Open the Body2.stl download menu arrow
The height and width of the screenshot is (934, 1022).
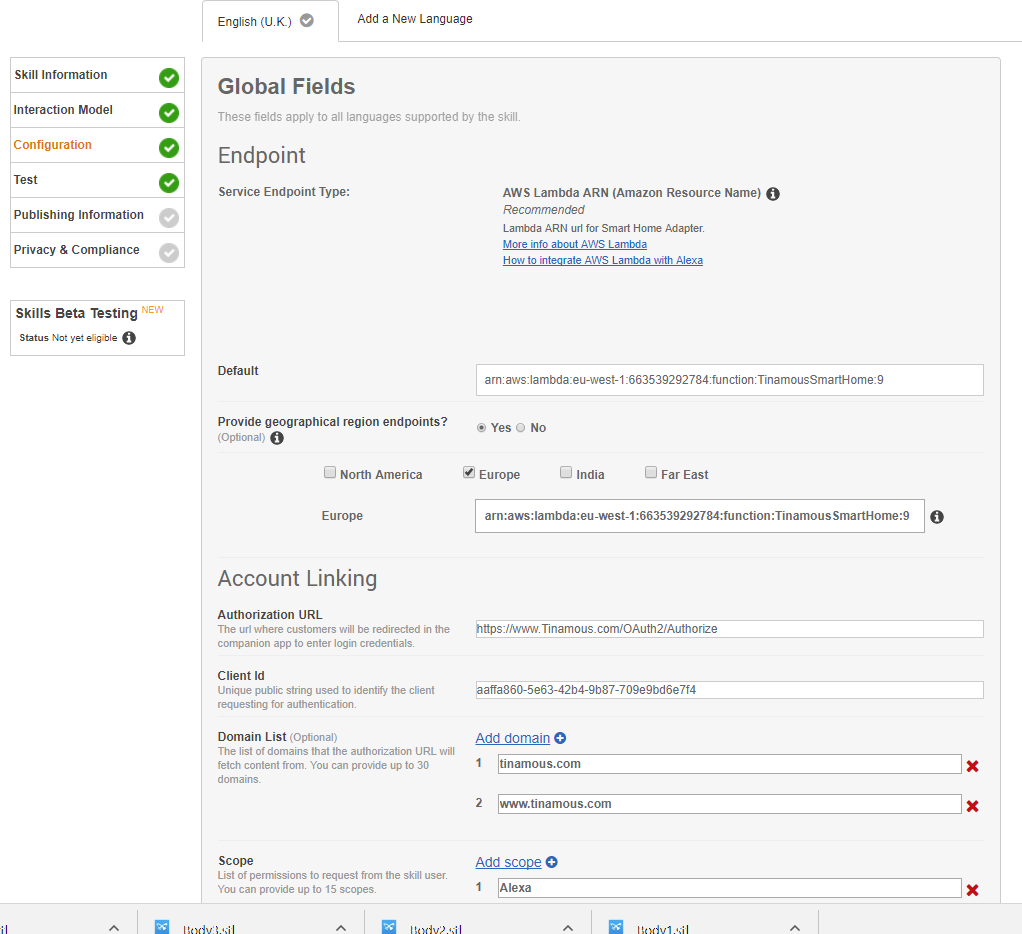tap(568, 928)
